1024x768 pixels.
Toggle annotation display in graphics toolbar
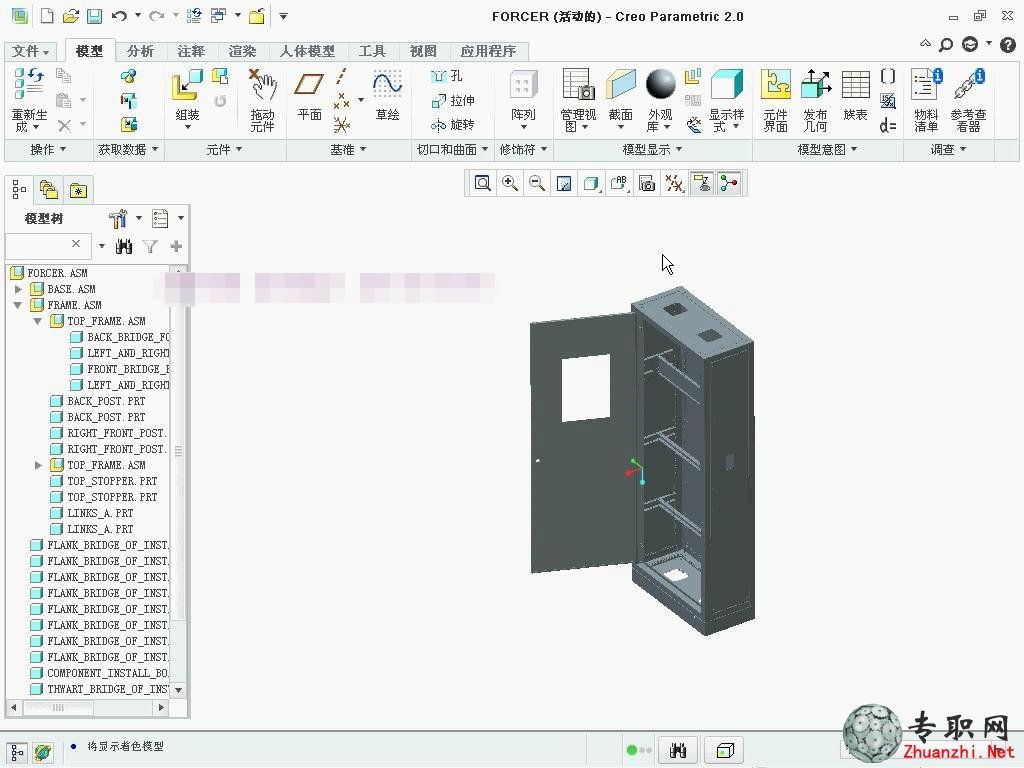pyautogui.click(x=702, y=184)
